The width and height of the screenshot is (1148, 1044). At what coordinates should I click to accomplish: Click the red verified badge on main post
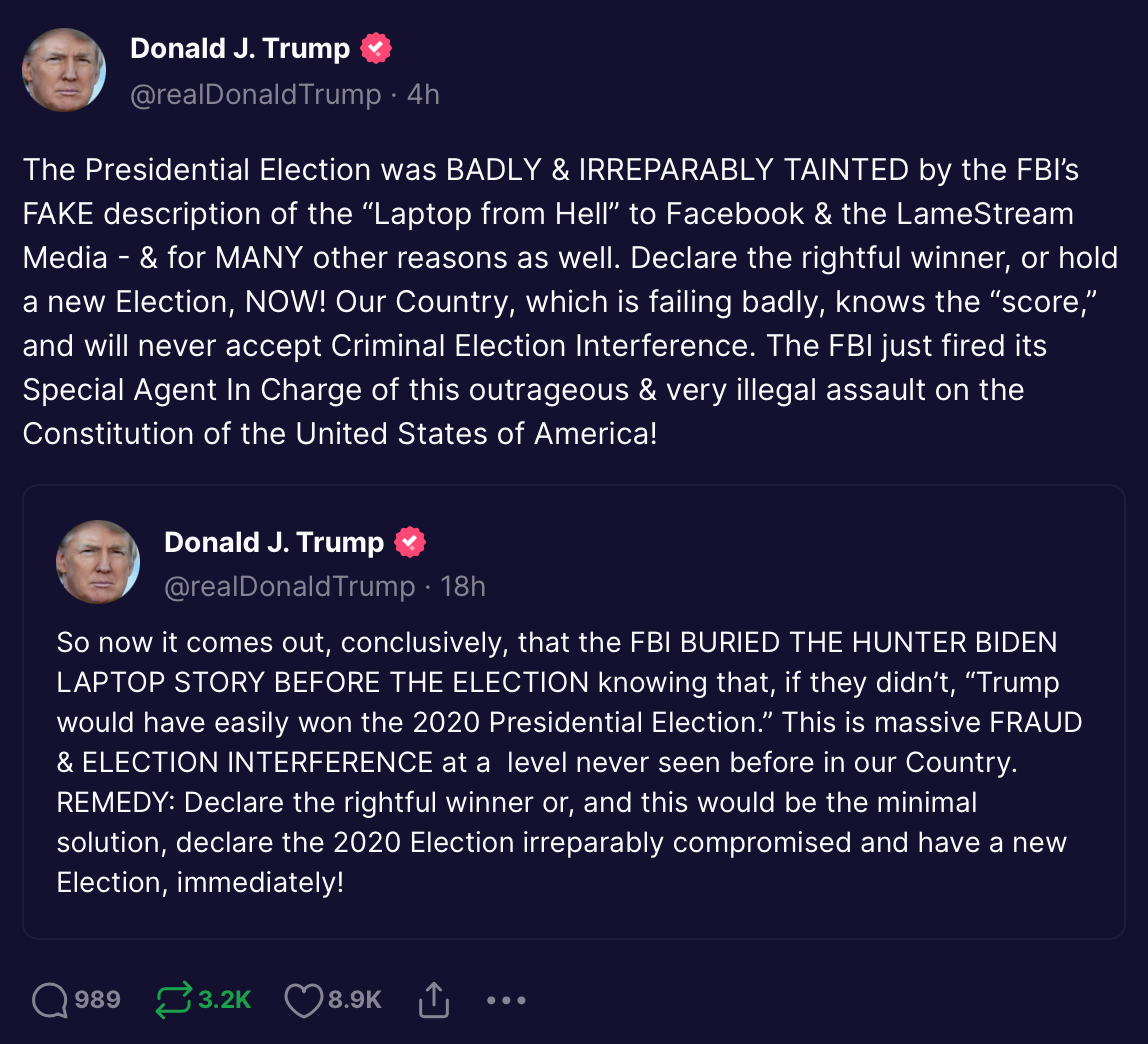click(x=376, y=48)
